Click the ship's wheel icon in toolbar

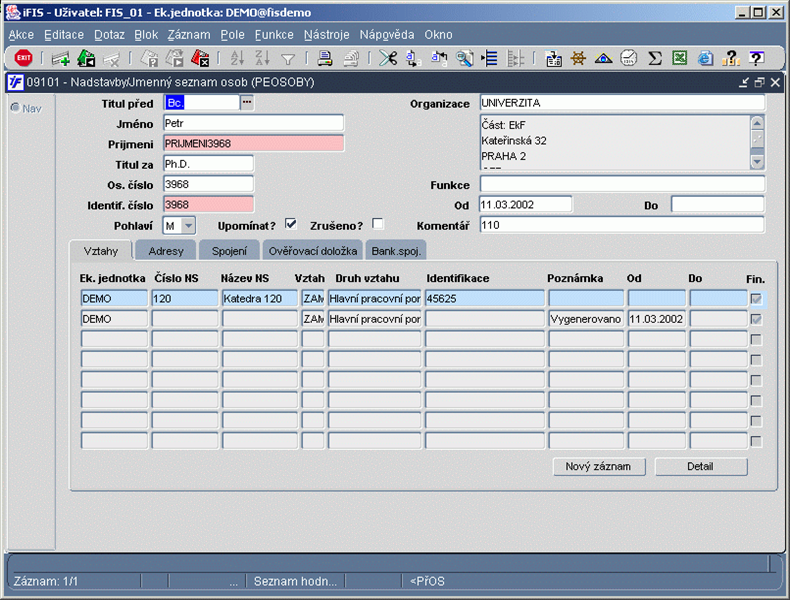578,59
